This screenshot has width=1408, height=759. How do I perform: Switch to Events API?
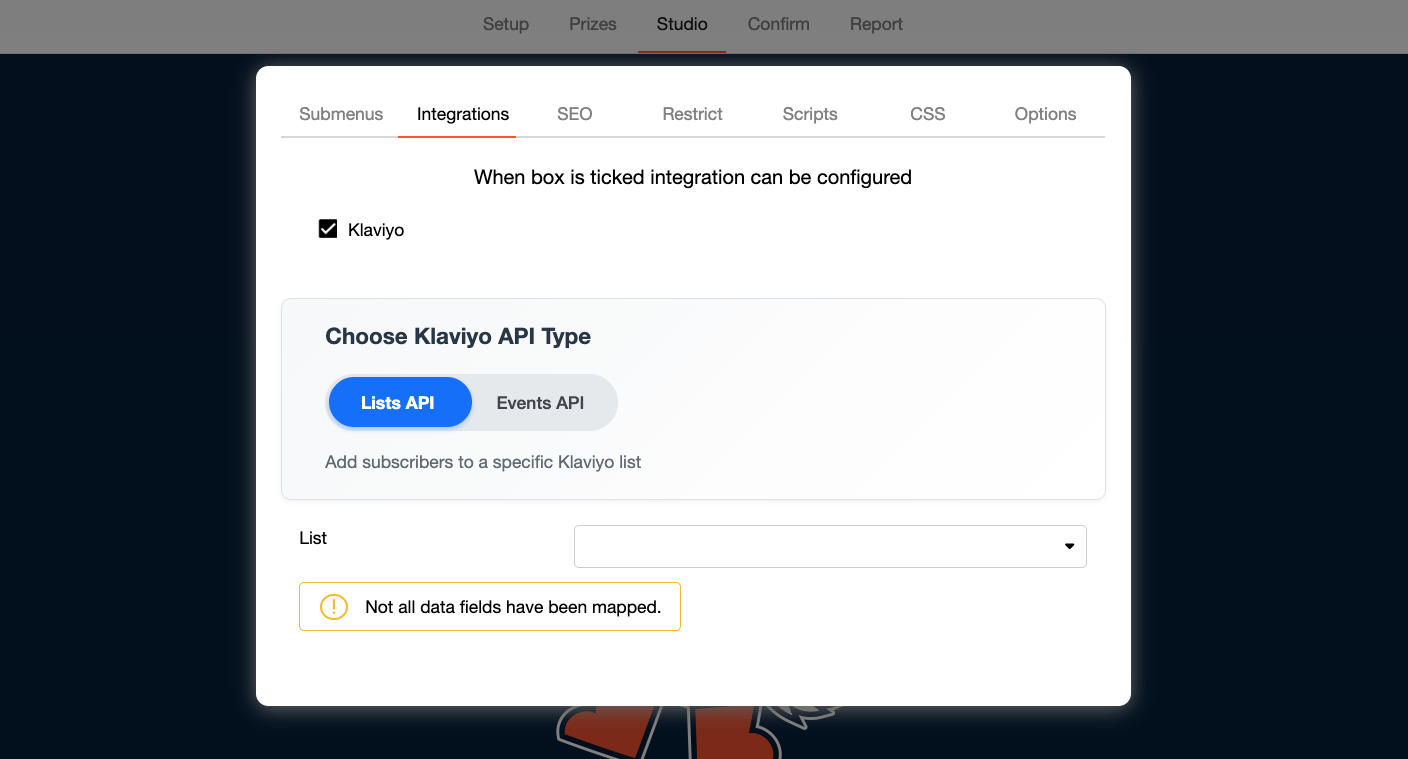(x=540, y=403)
